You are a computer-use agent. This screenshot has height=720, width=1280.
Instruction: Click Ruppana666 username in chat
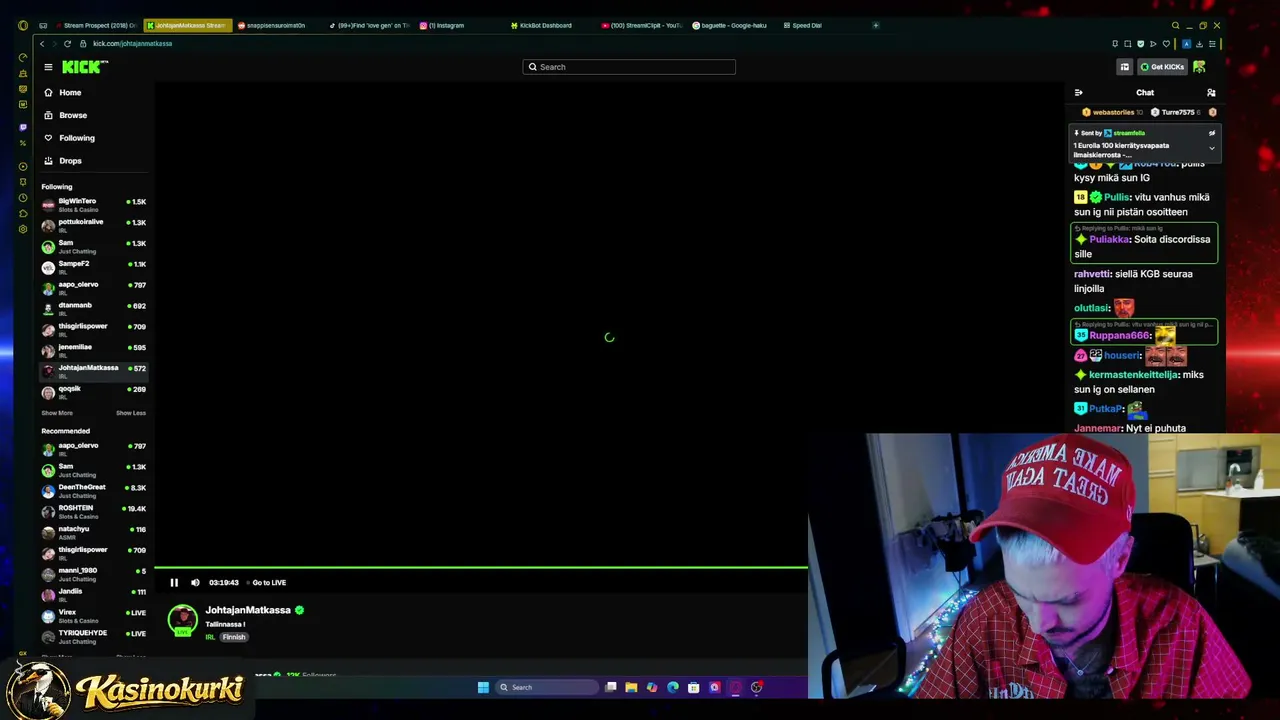coord(1120,336)
